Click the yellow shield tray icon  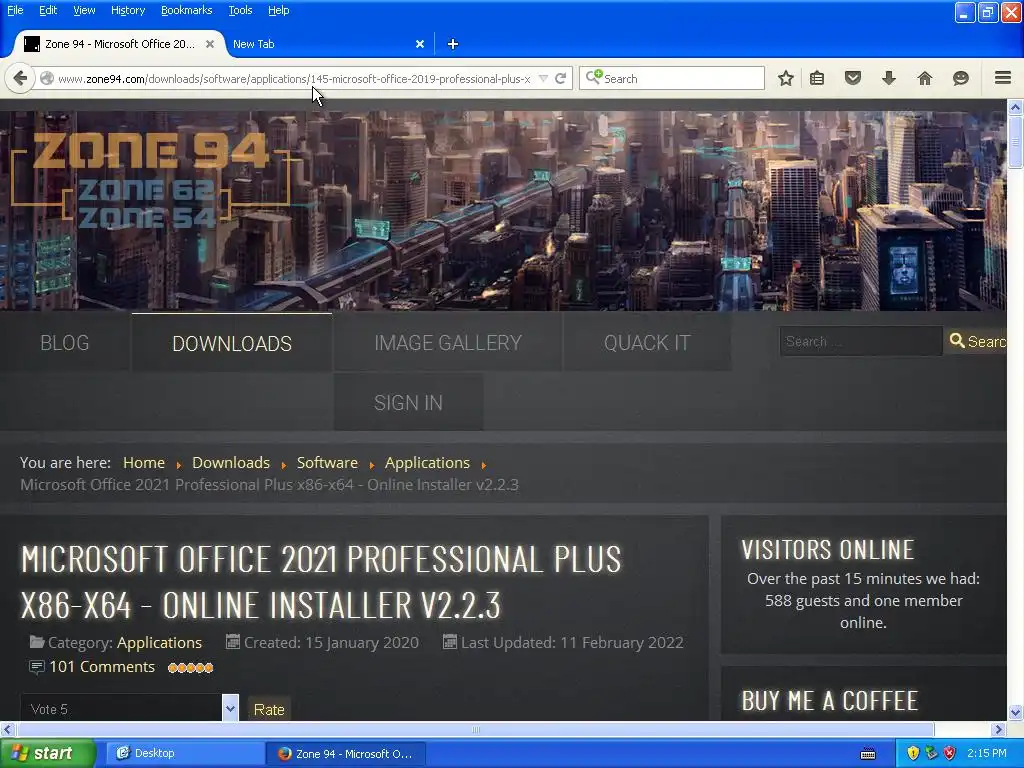pos(913,754)
